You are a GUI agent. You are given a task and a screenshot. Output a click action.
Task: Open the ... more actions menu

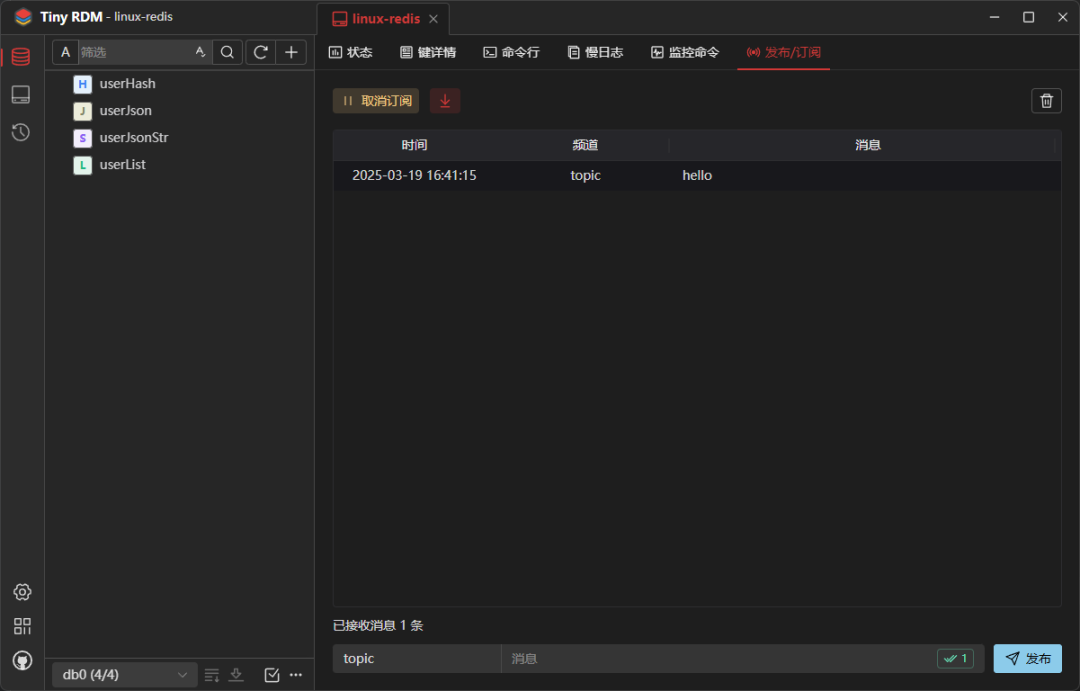coord(296,675)
